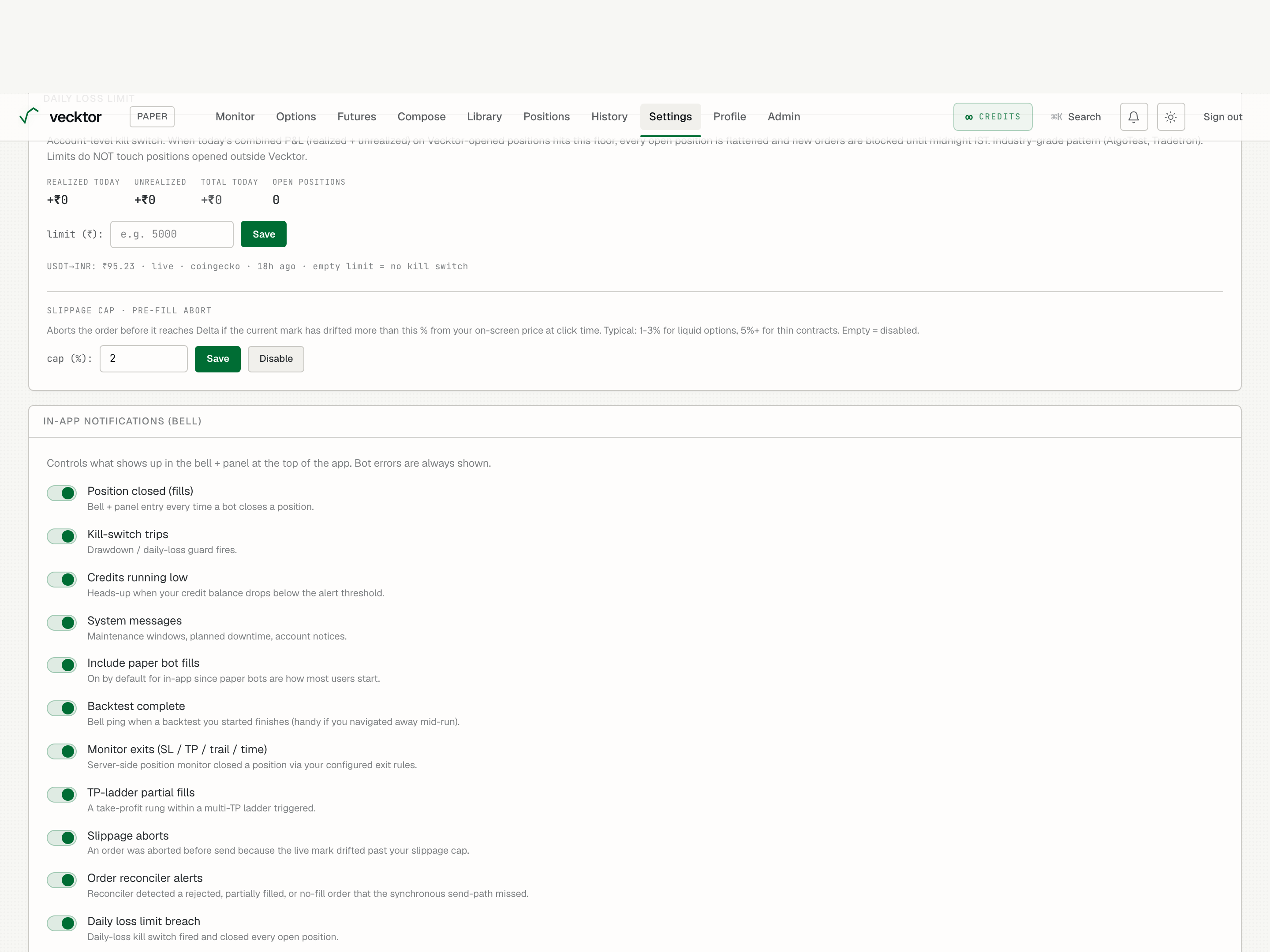Navigate to the Library tab
This screenshot has width=1270, height=952.
[x=484, y=116]
